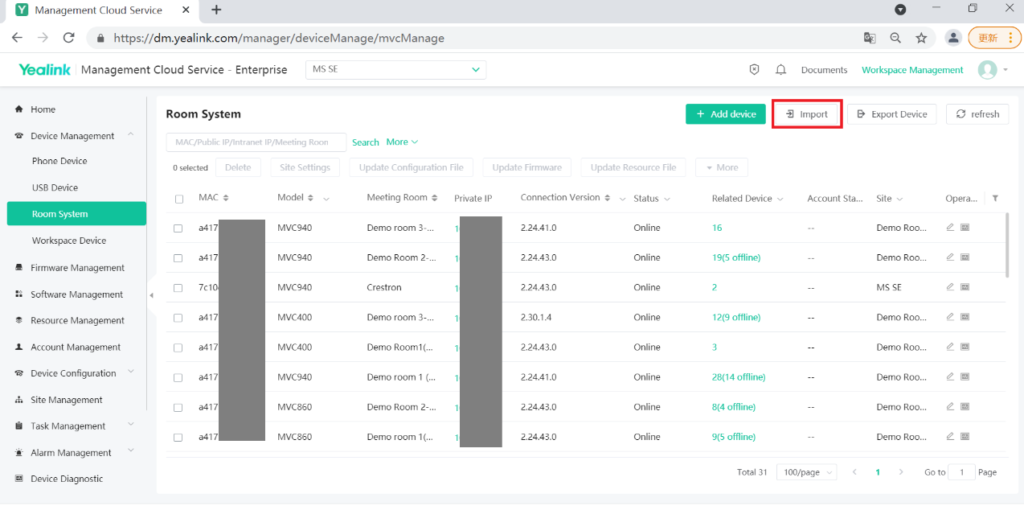Click the MAC/IP/Meeting Room search field
This screenshot has height=506, width=1024.
pos(255,142)
